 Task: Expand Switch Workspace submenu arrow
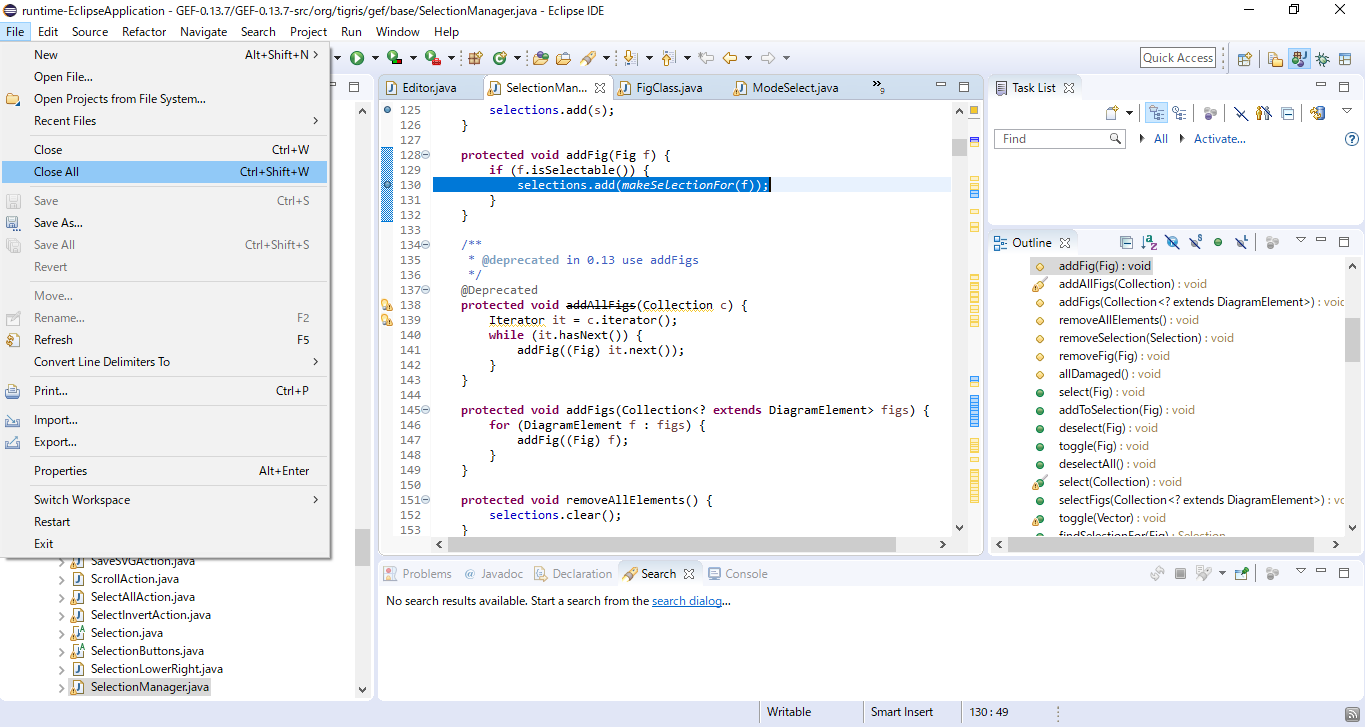(316, 500)
